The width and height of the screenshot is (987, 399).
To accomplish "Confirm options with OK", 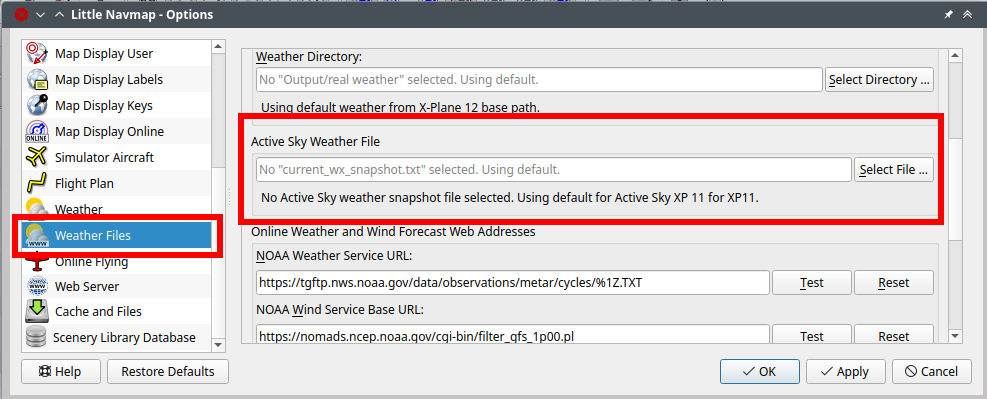I will click(x=760, y=371).
